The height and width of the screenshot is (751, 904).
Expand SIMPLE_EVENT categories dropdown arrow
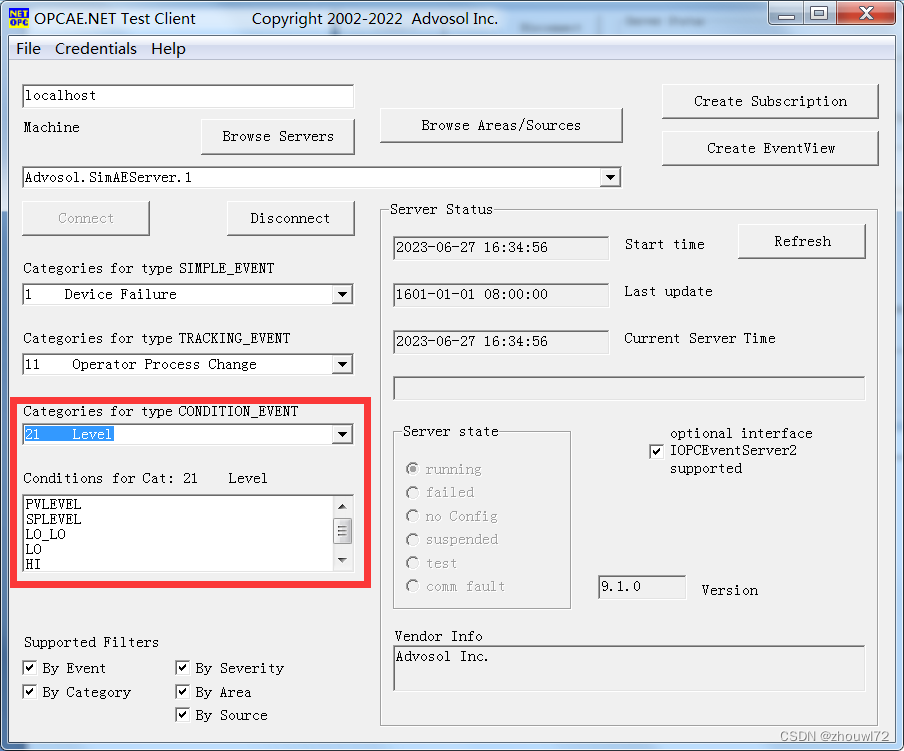pos(342,295)
